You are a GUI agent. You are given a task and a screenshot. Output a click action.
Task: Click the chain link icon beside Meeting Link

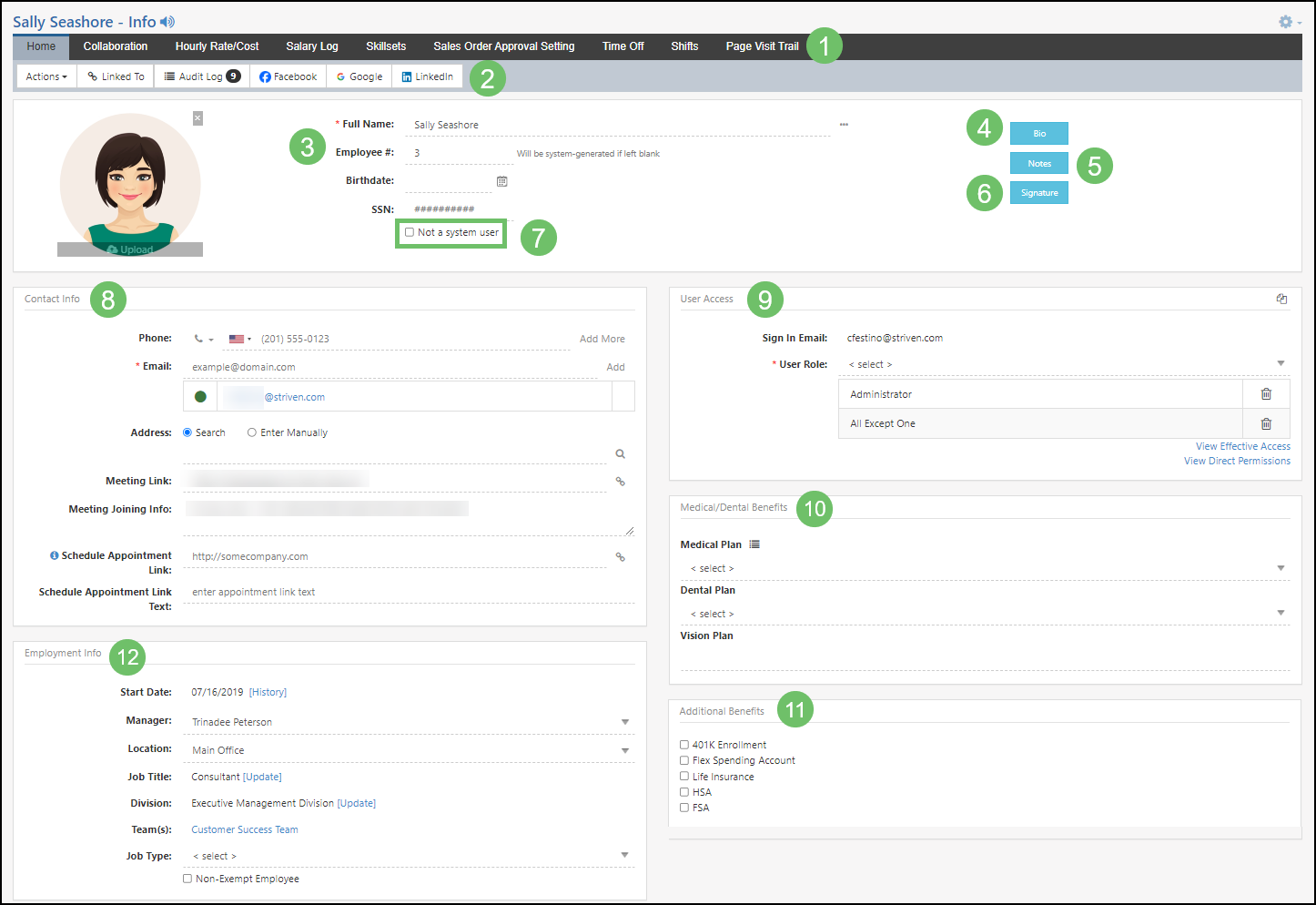tap(620, 481)
